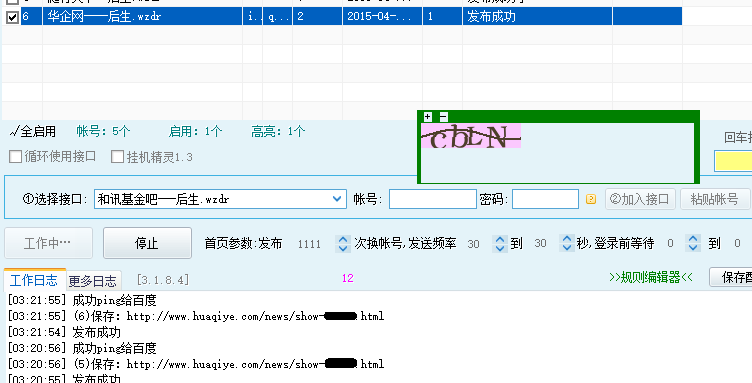
Task: Click the cbLN captcha image
Action: click(471, 136)
